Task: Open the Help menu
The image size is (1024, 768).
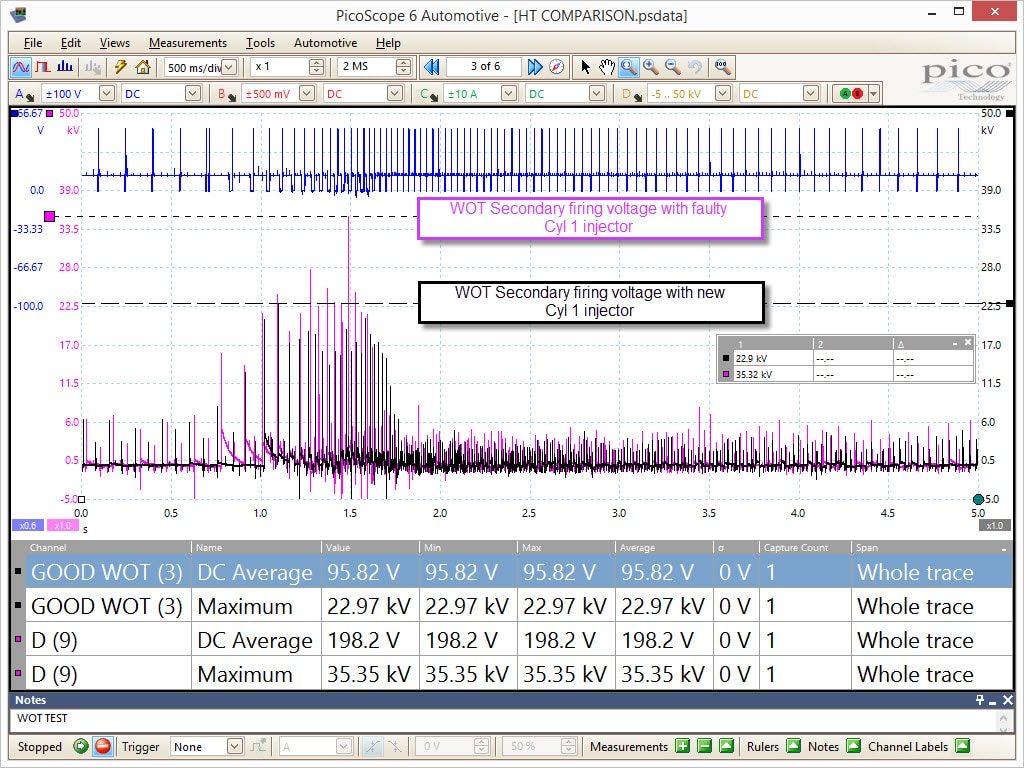Action: 388,42
